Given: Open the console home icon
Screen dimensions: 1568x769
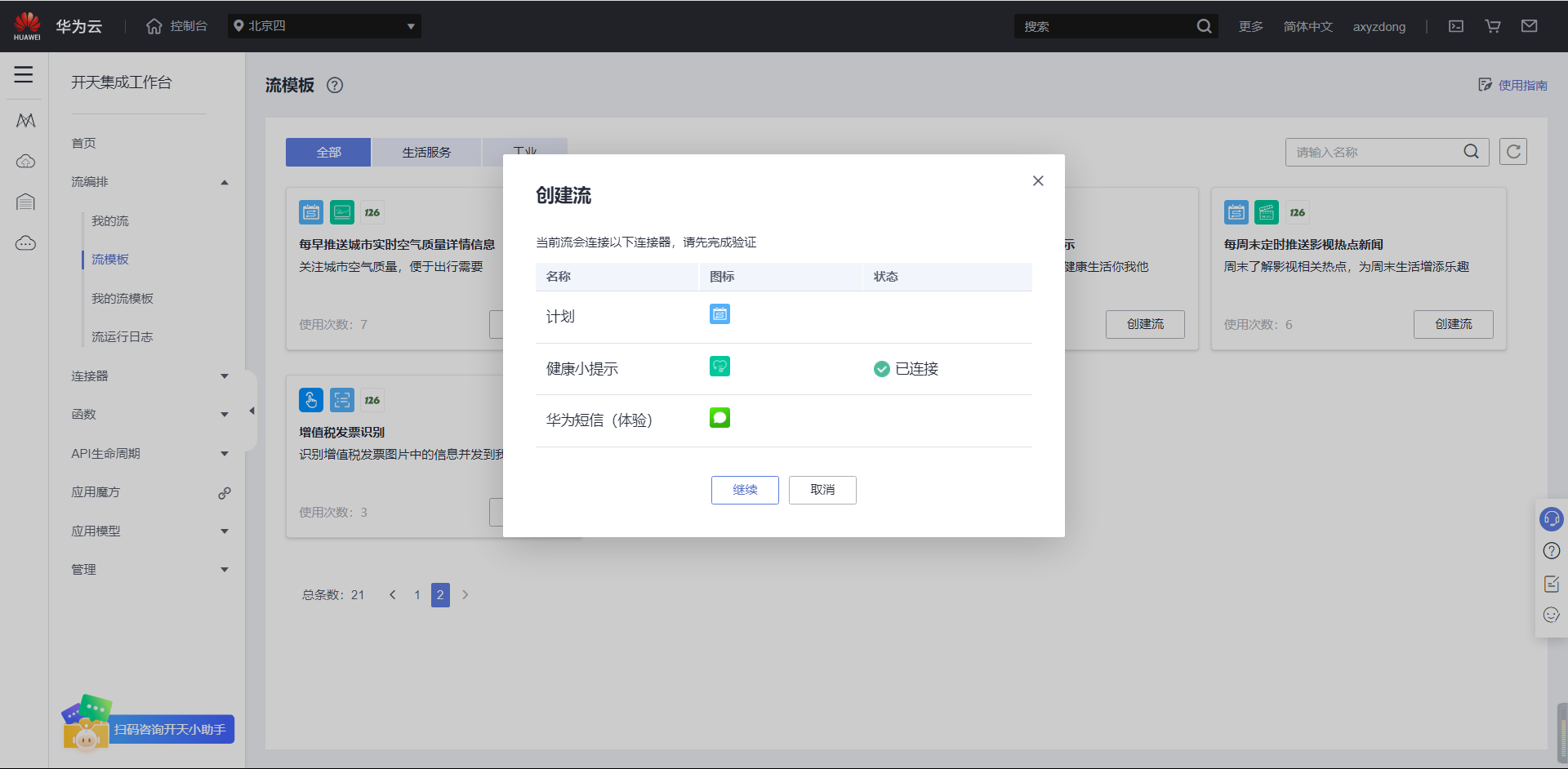Looking at the screenshot, I should pyautogui.click(x=154, y=26).
